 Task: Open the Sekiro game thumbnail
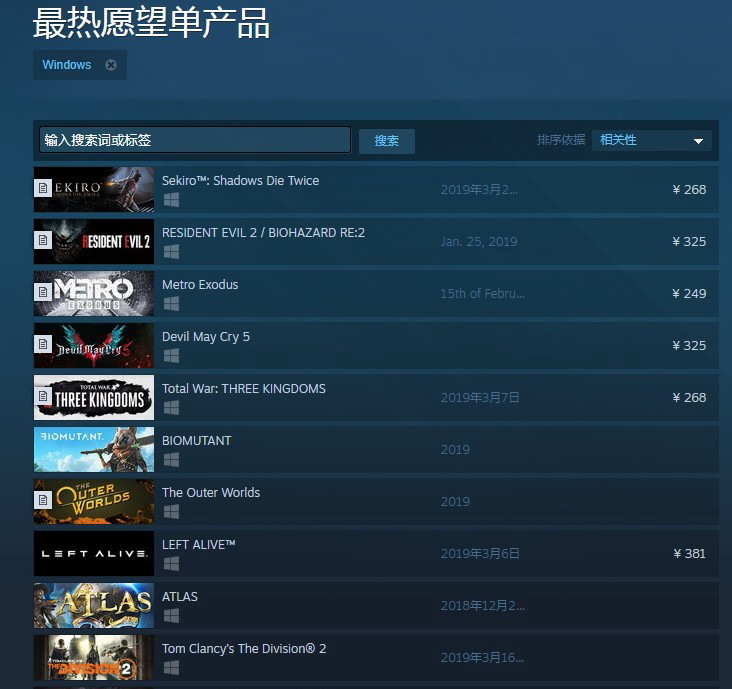click(x=94, y=189)
